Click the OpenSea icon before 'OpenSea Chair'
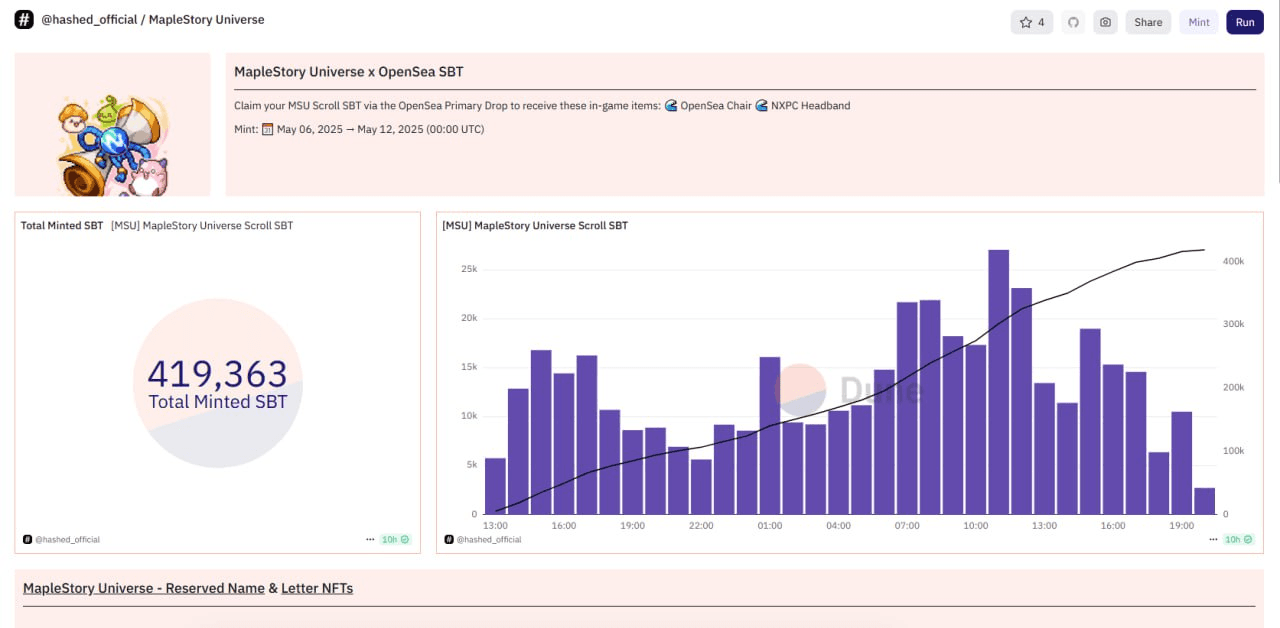 click(671, 105)
